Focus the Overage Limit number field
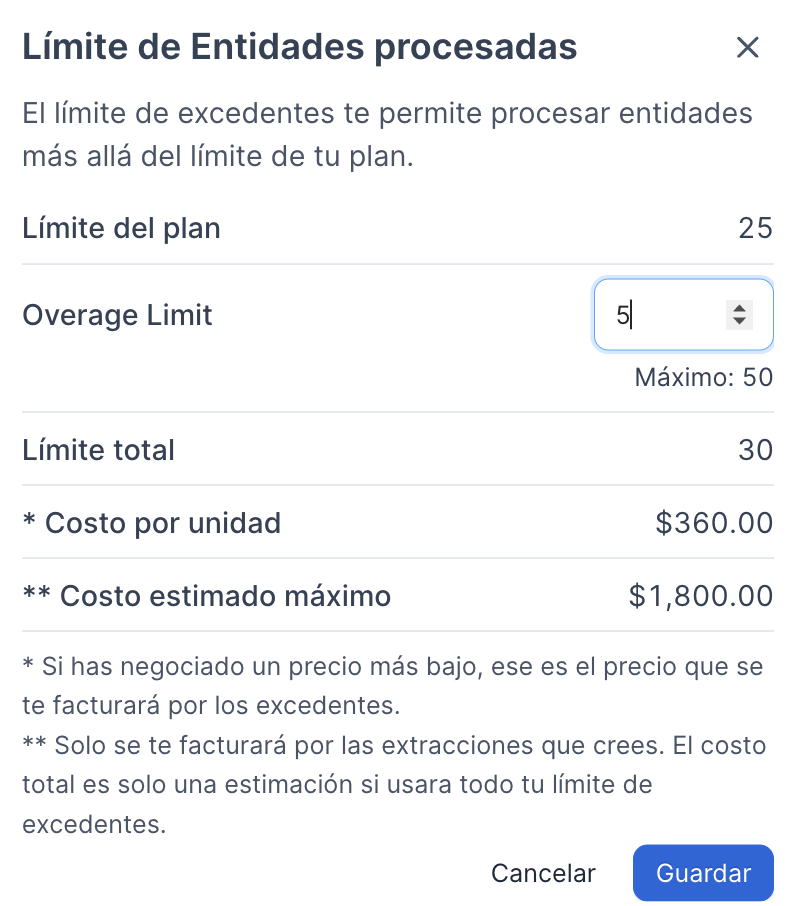 click(x=683, y=315)
